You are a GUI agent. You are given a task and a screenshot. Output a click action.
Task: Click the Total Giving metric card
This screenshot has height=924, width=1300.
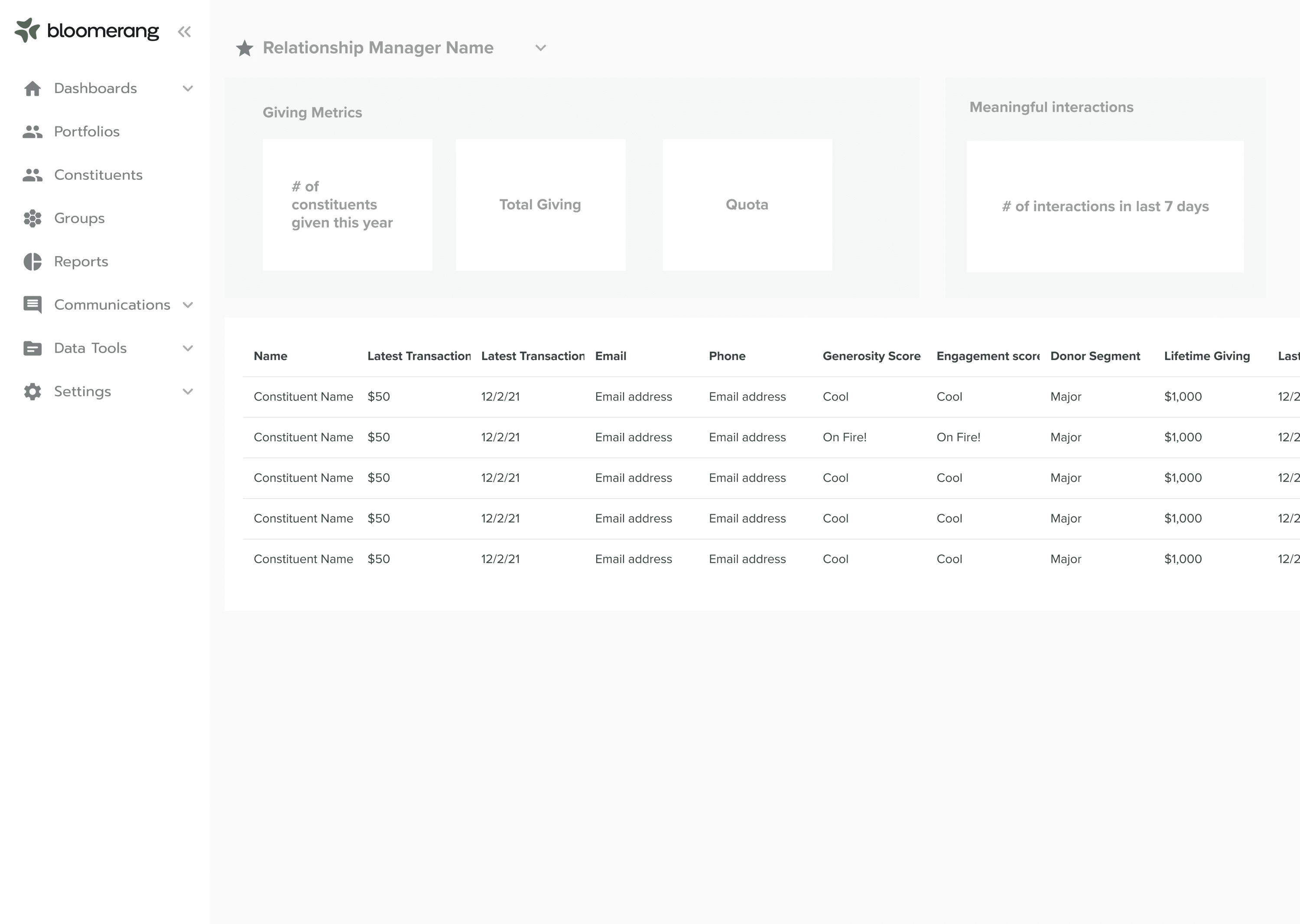tap(540, 205)
